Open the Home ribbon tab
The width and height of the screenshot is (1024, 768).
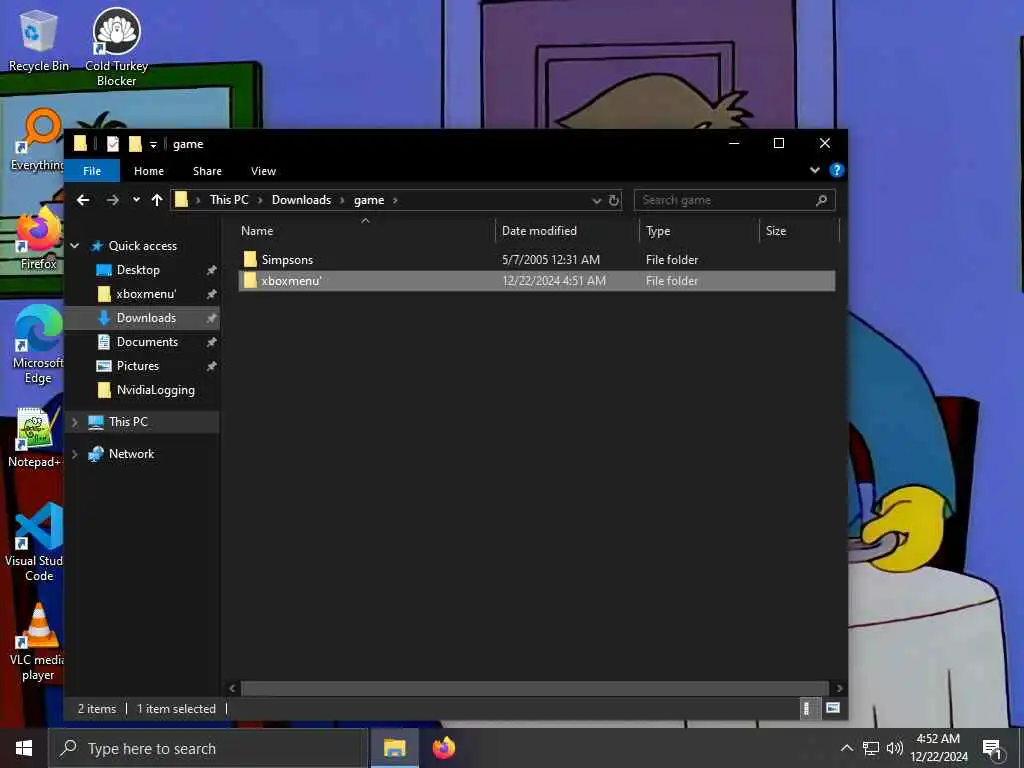[149, 170]
